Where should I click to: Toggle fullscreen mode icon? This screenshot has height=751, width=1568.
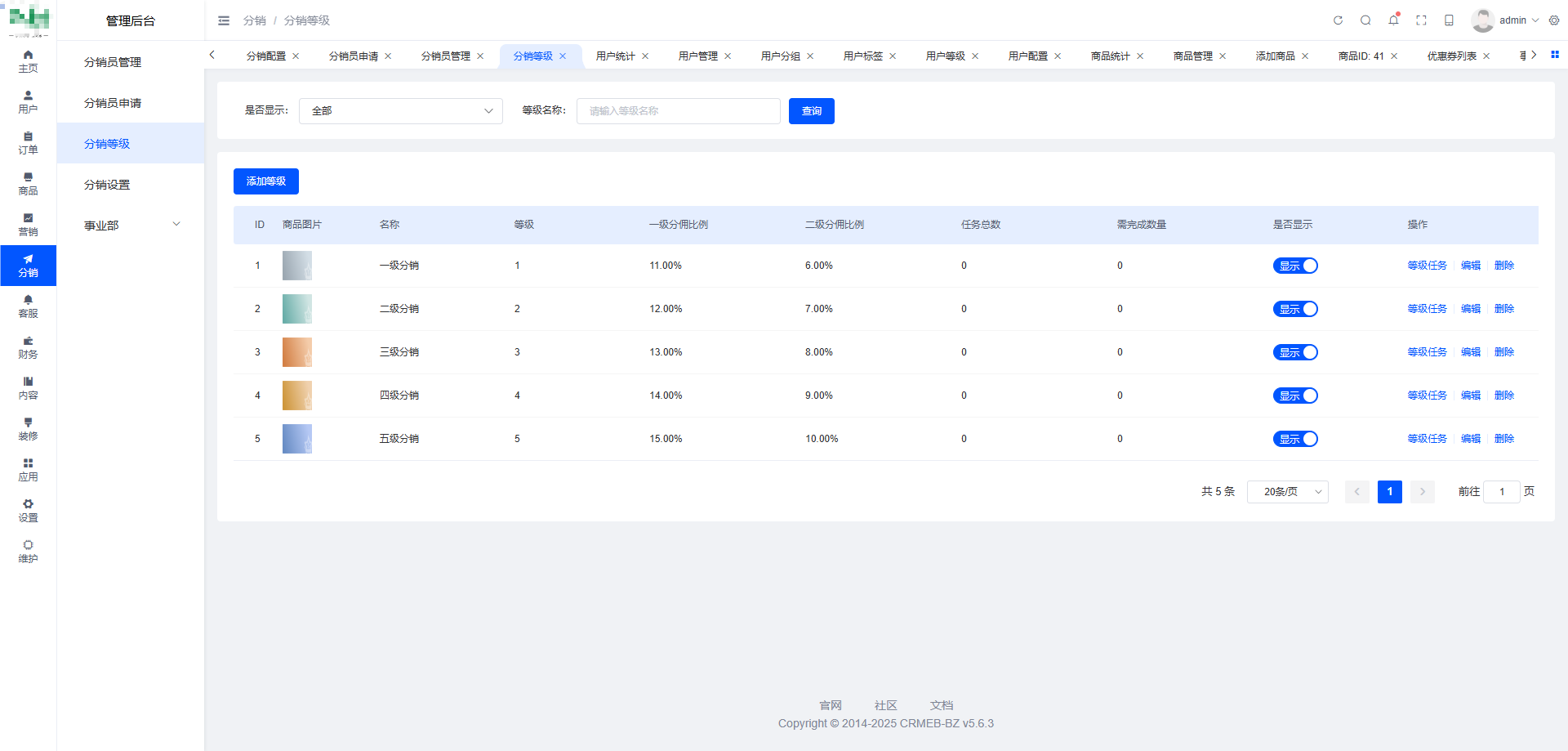pos(1421,20)
